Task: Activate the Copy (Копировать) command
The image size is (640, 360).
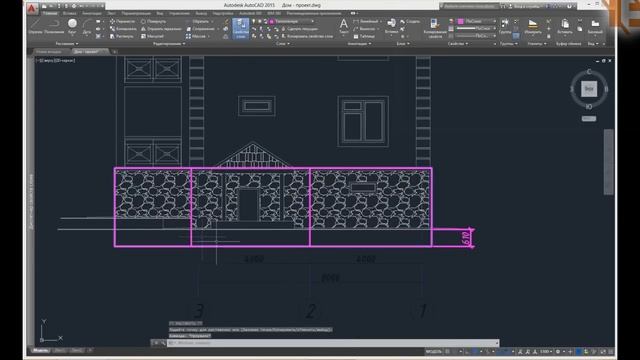Action: point(123,29)
